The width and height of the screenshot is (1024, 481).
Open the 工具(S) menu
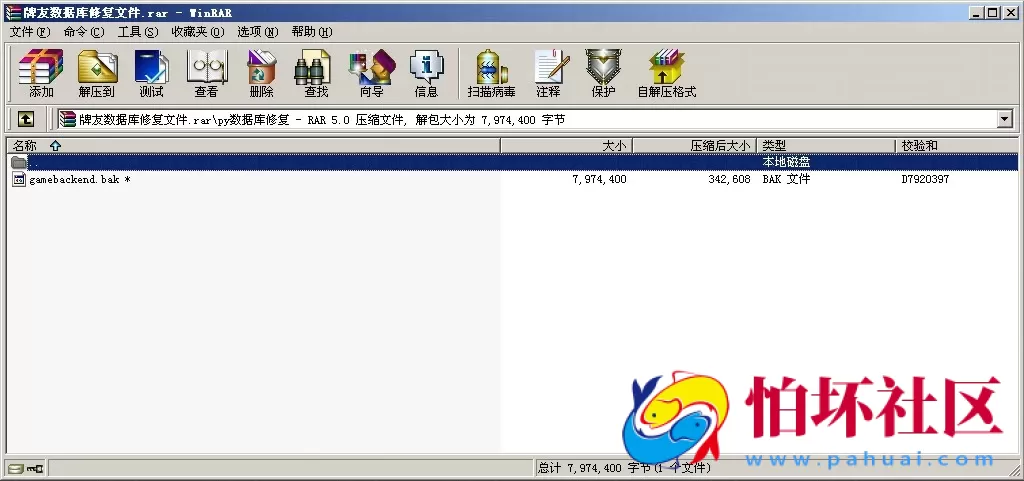[138, 32]
